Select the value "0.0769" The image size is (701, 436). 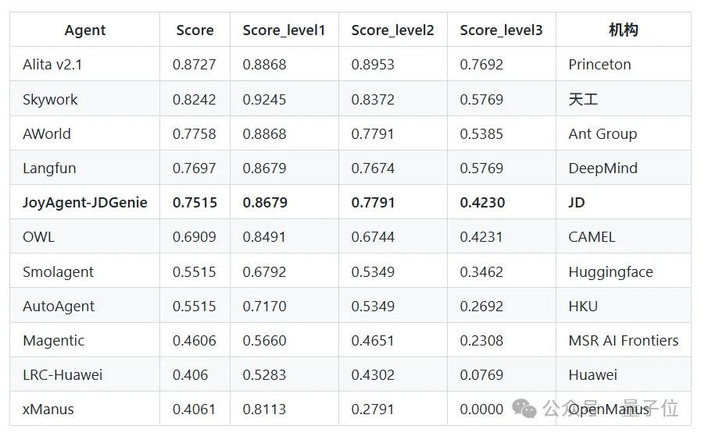[481, 375]
